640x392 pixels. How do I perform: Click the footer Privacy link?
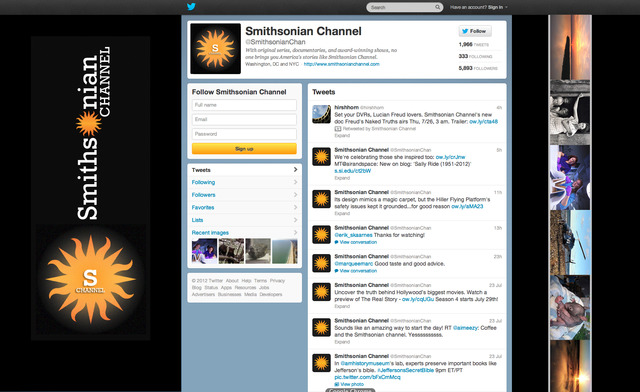[277, 281]
